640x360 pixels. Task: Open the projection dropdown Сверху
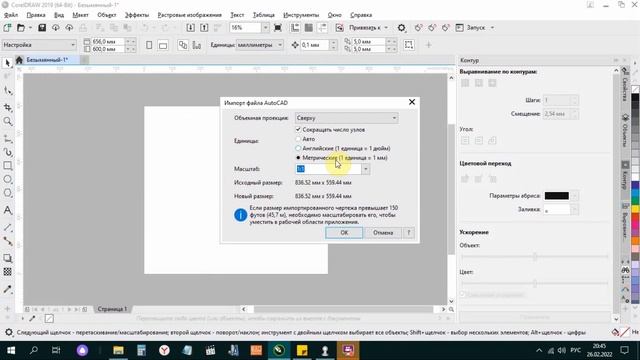coord(347,118)
